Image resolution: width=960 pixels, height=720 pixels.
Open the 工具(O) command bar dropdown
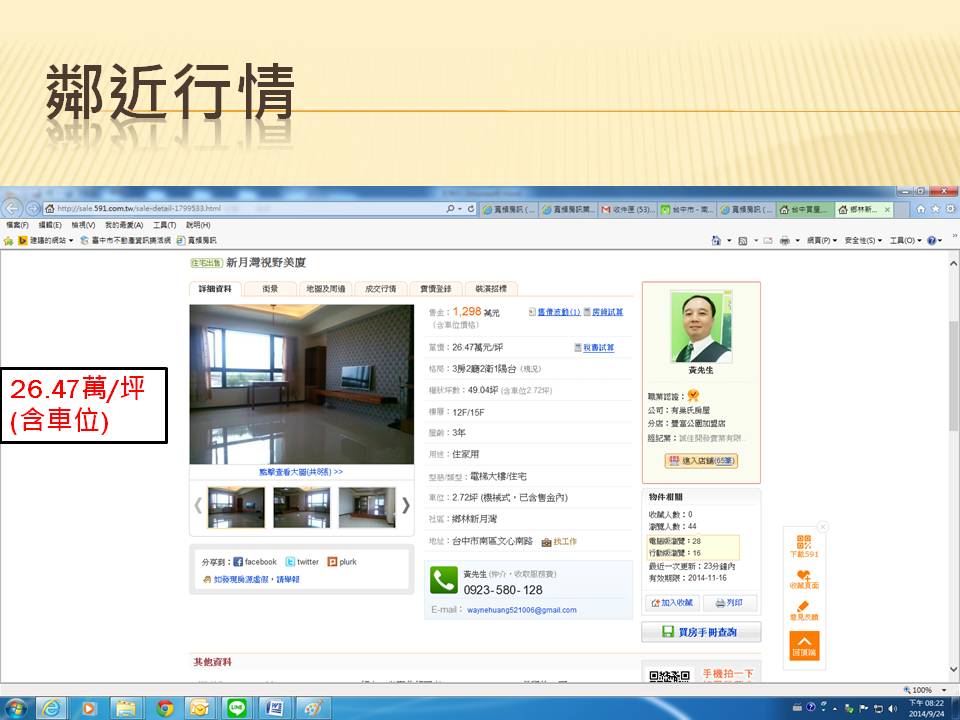pyautogui.click(x=906, y=241)
